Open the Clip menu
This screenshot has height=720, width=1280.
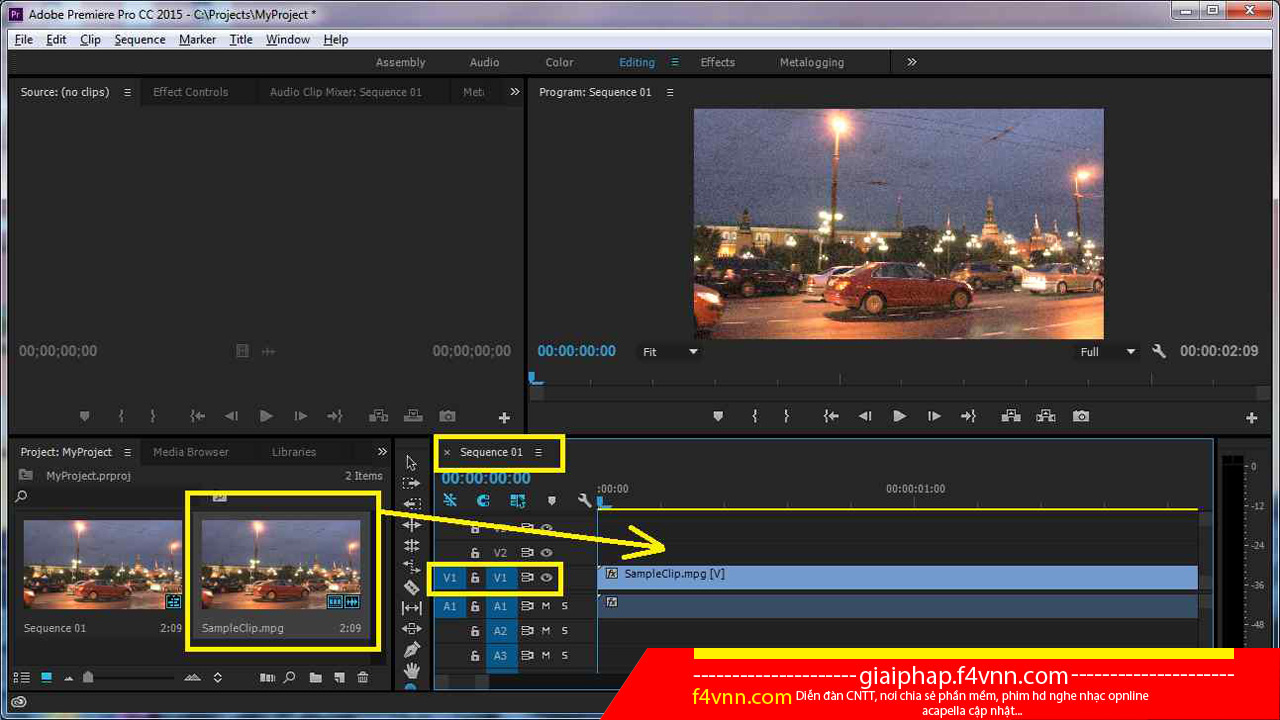coord(90,39)
